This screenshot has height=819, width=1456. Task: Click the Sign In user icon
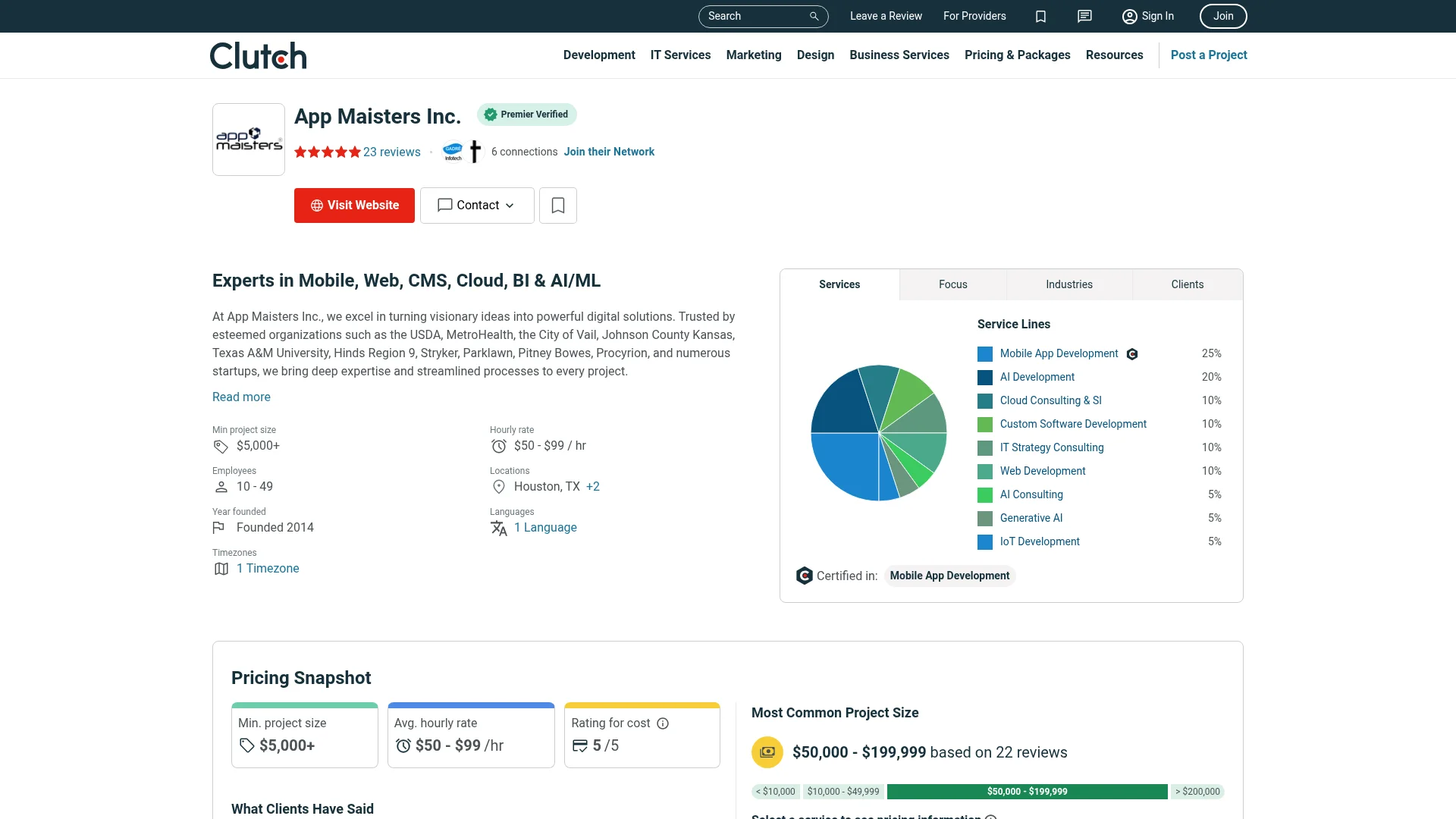[1129, 16]
